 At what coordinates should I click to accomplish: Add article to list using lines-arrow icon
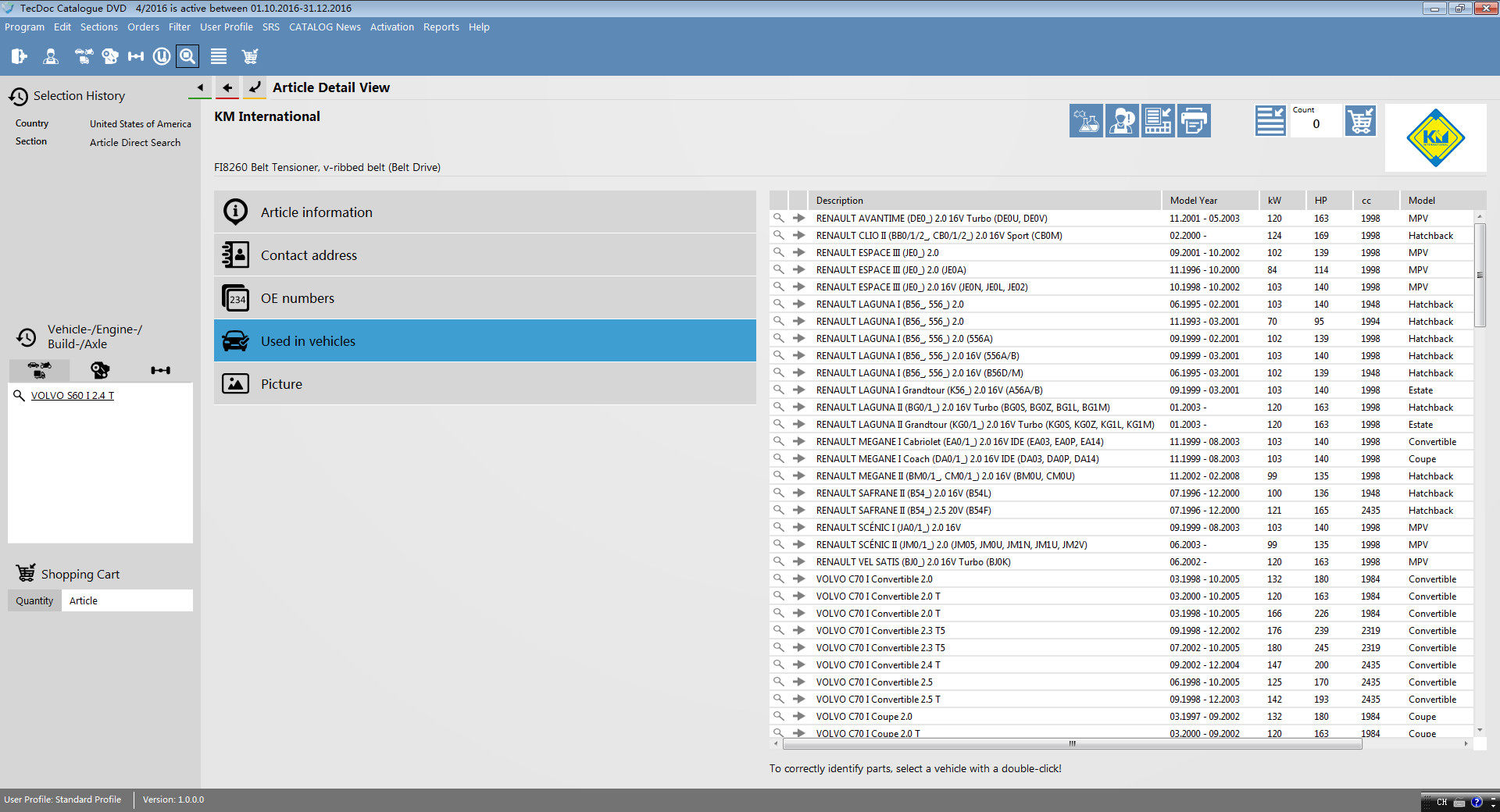[x=1270, y=121]
